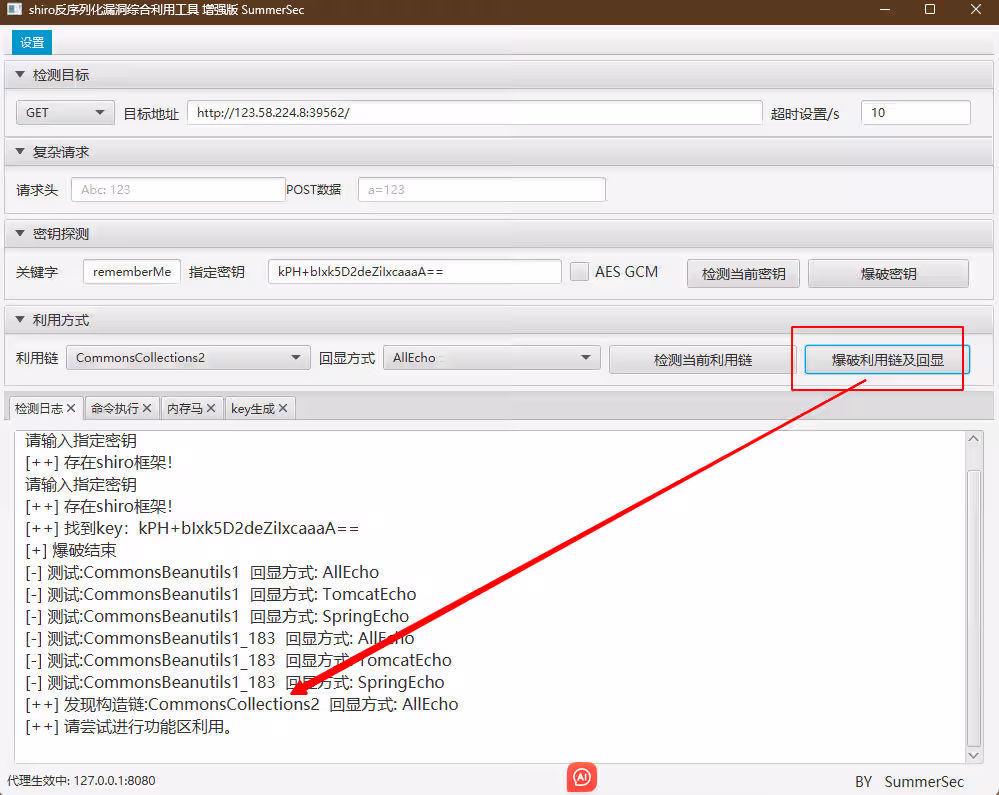Click the 爆破密钥 button
The height and width of the screenshot is (795, 999).
tap(888, 273)
